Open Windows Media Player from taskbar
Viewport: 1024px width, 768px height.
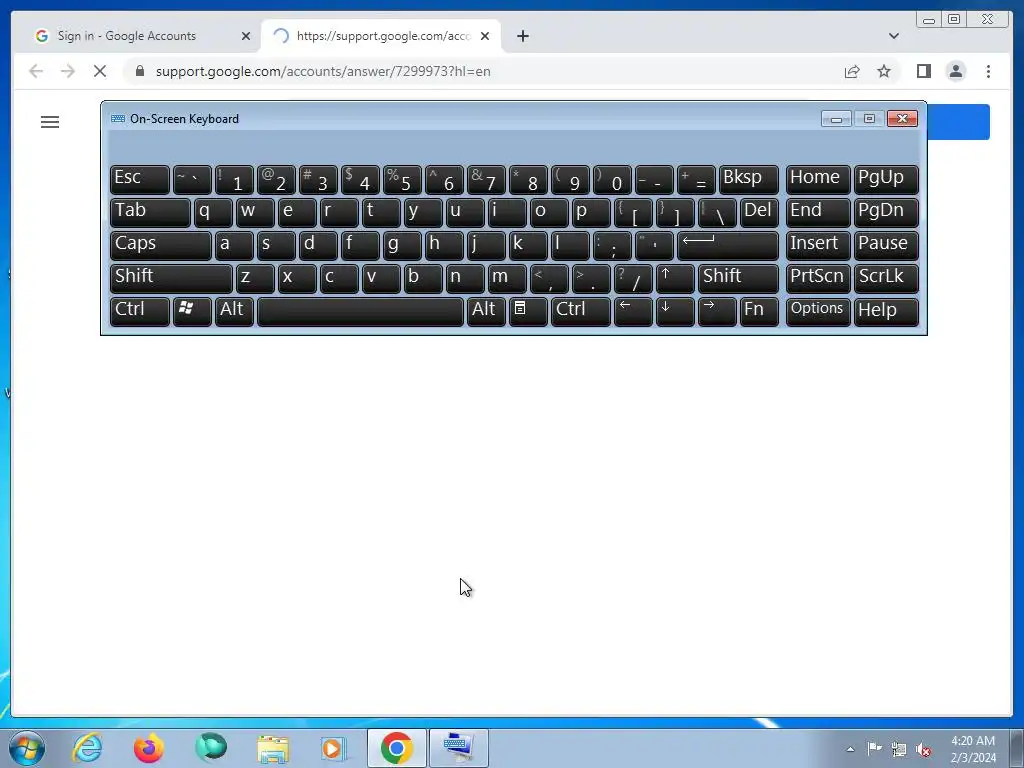click(333, 748)
